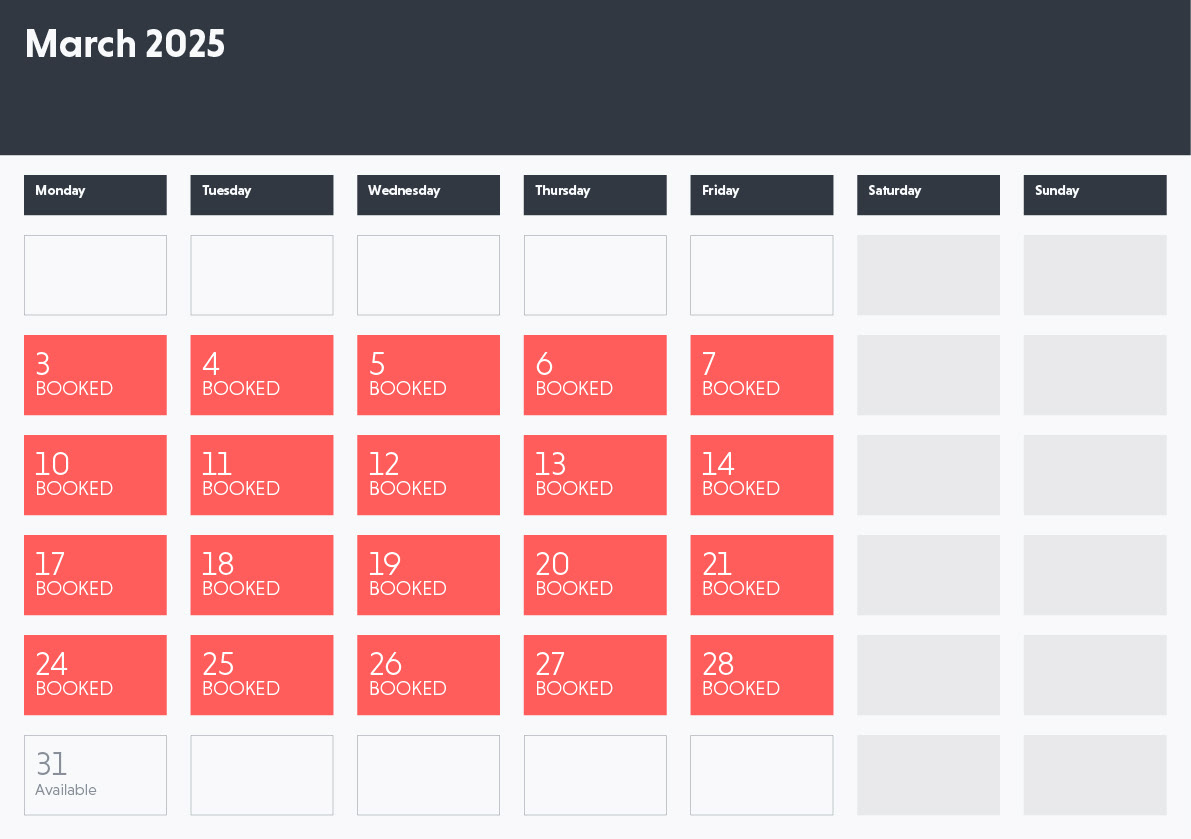Select booked day 17 cell
Screen dimensions: 1191x839
point(95,575)
